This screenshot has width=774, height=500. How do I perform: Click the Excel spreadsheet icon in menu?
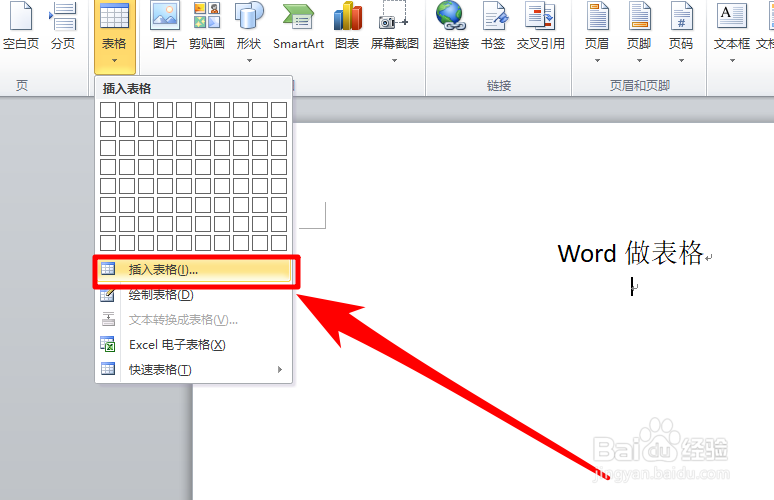pos(108,344)
